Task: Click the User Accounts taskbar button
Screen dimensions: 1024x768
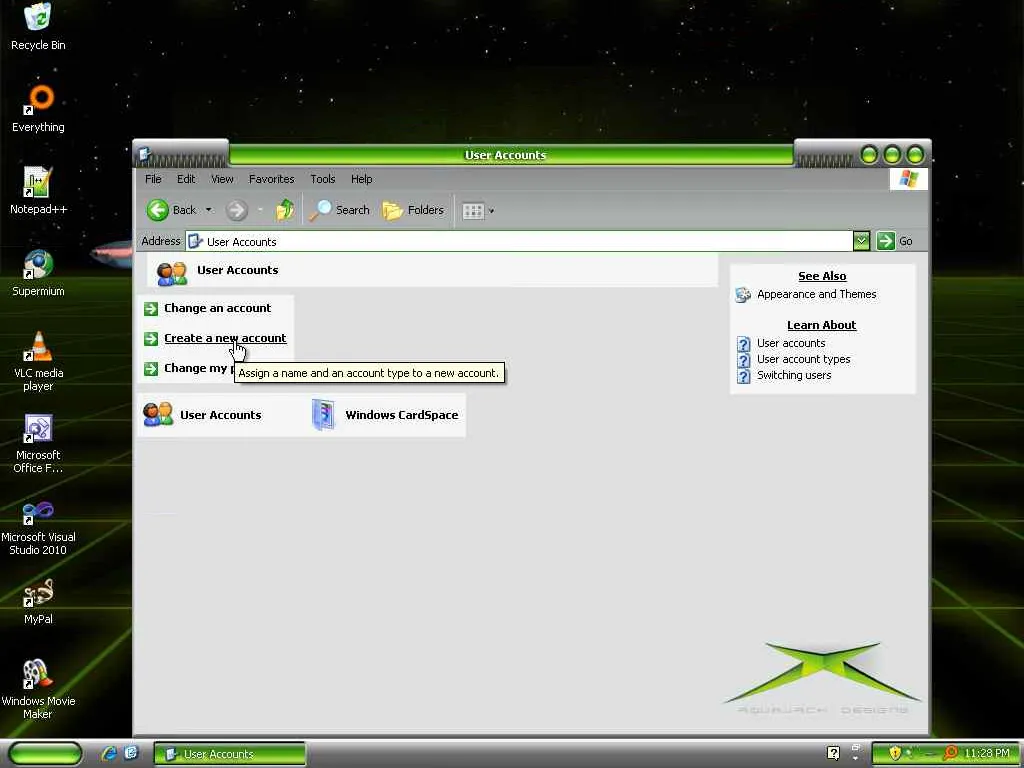Action: [x=230, y=754]
